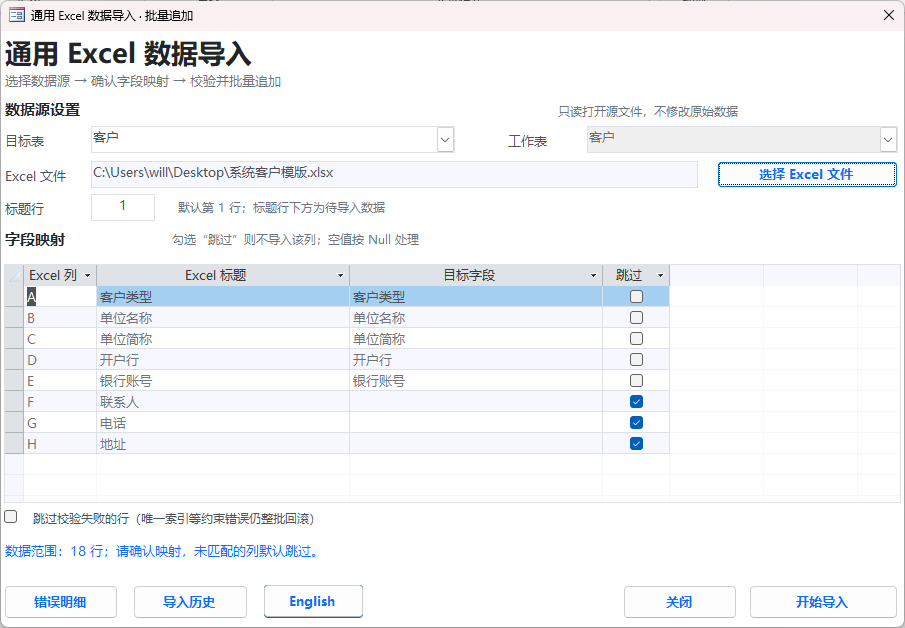The image size is (905, 628).
Task: Select the 开户行 target field cell
Action: point(476,360)
